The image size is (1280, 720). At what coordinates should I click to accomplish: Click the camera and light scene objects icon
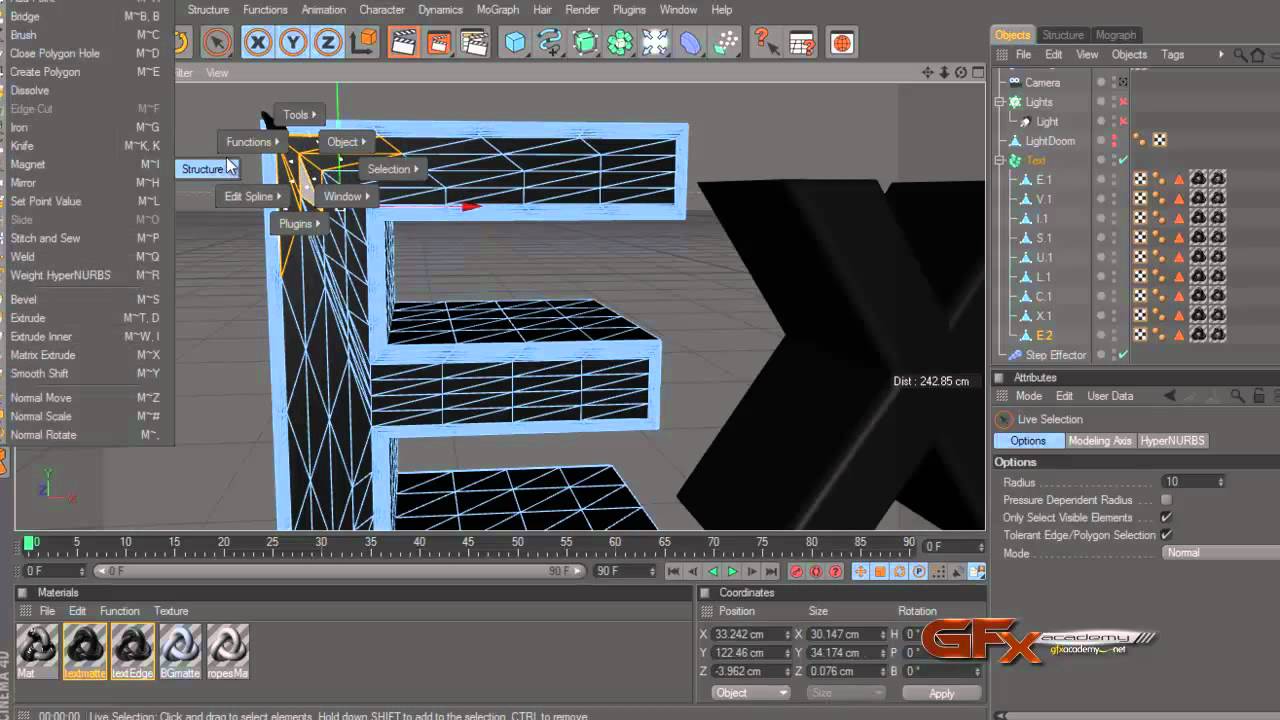tap(656, 42)
